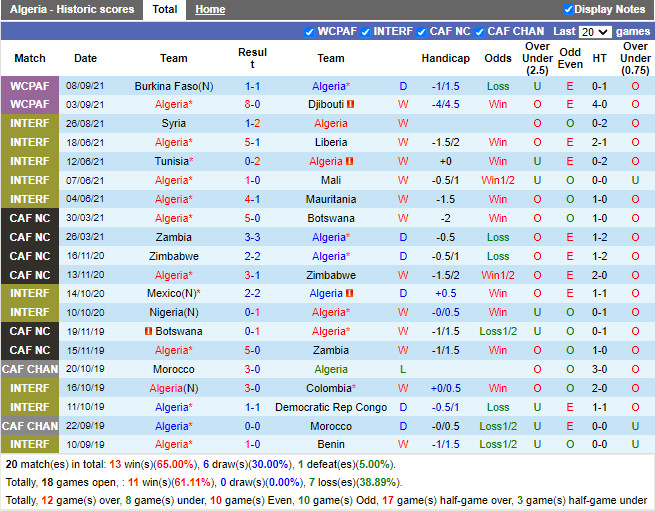Uncheck the INTERF competition filter
Screen dimensions: 655x511
[x=366, y=32]
